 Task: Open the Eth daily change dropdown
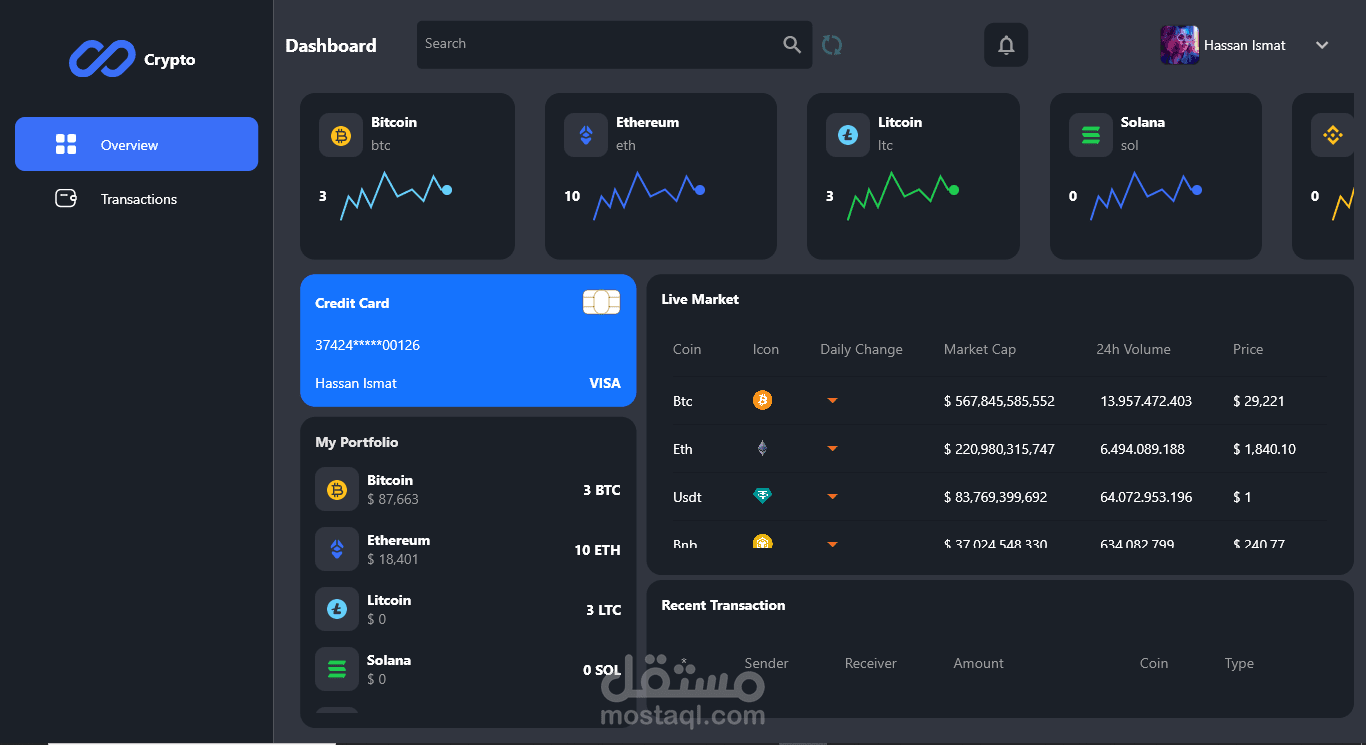tap(832, 448)
